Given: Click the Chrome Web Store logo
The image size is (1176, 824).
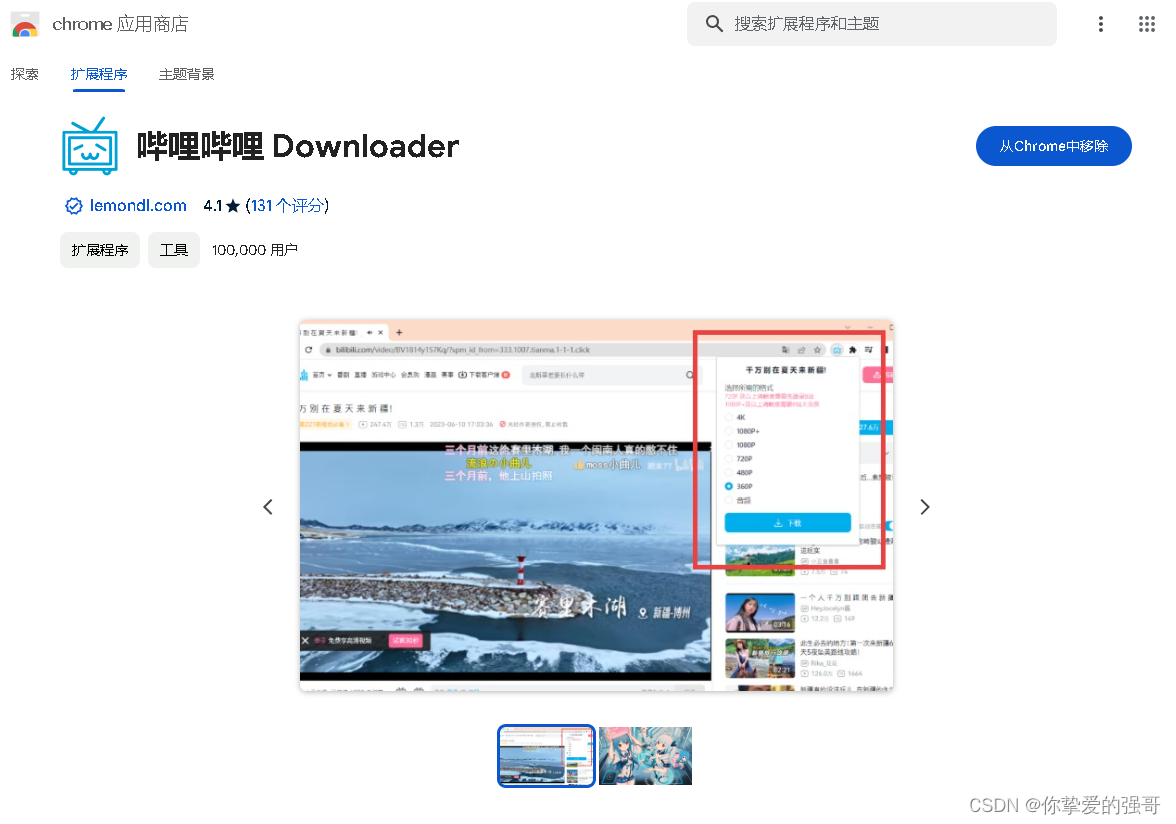Looking at the screenshot, I should click(25, 25).
